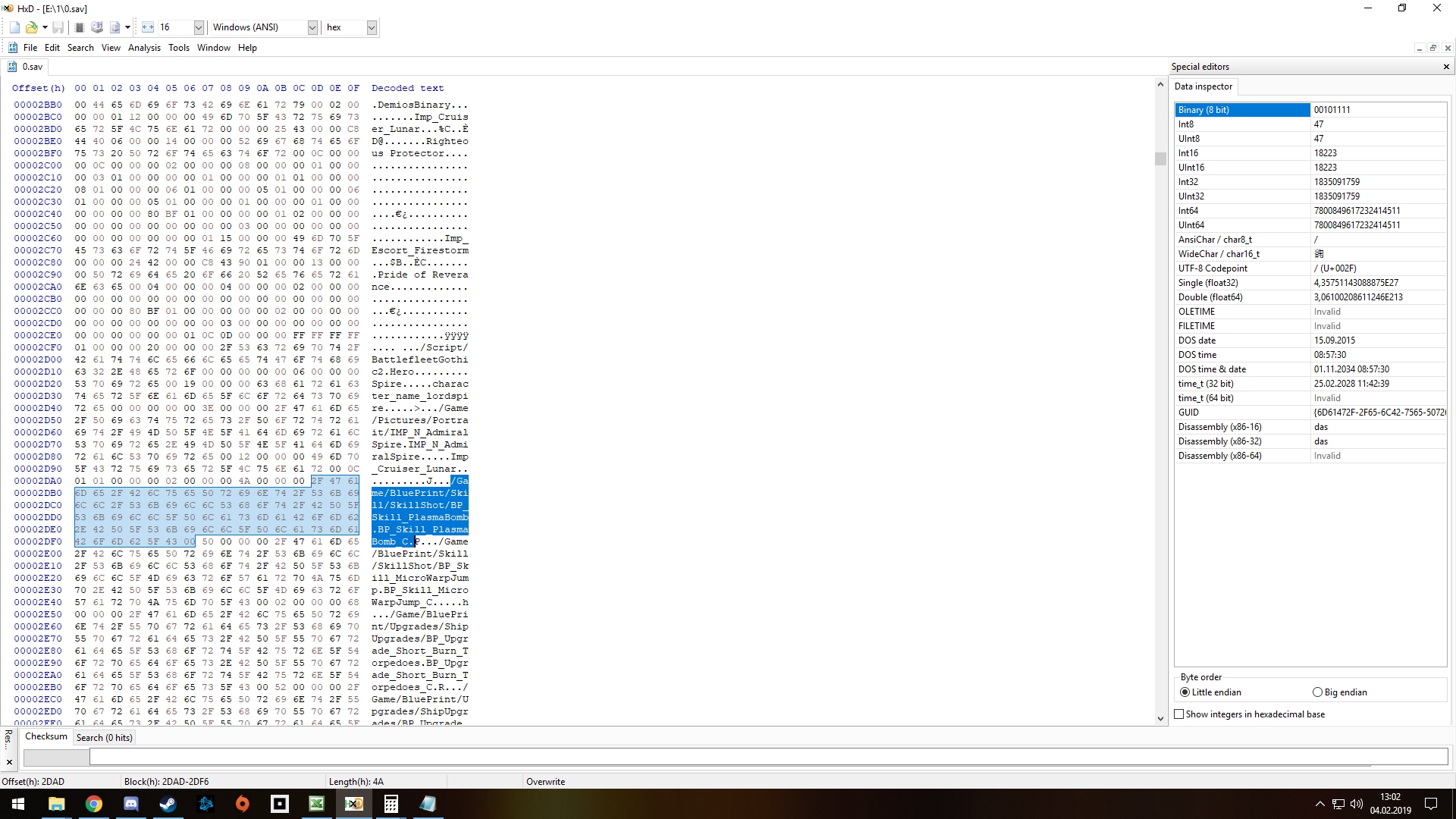This screenshot has width=1456, height=819.
Task: Switch to the Search (0 hits) tab
Action: tap(104, 738)
